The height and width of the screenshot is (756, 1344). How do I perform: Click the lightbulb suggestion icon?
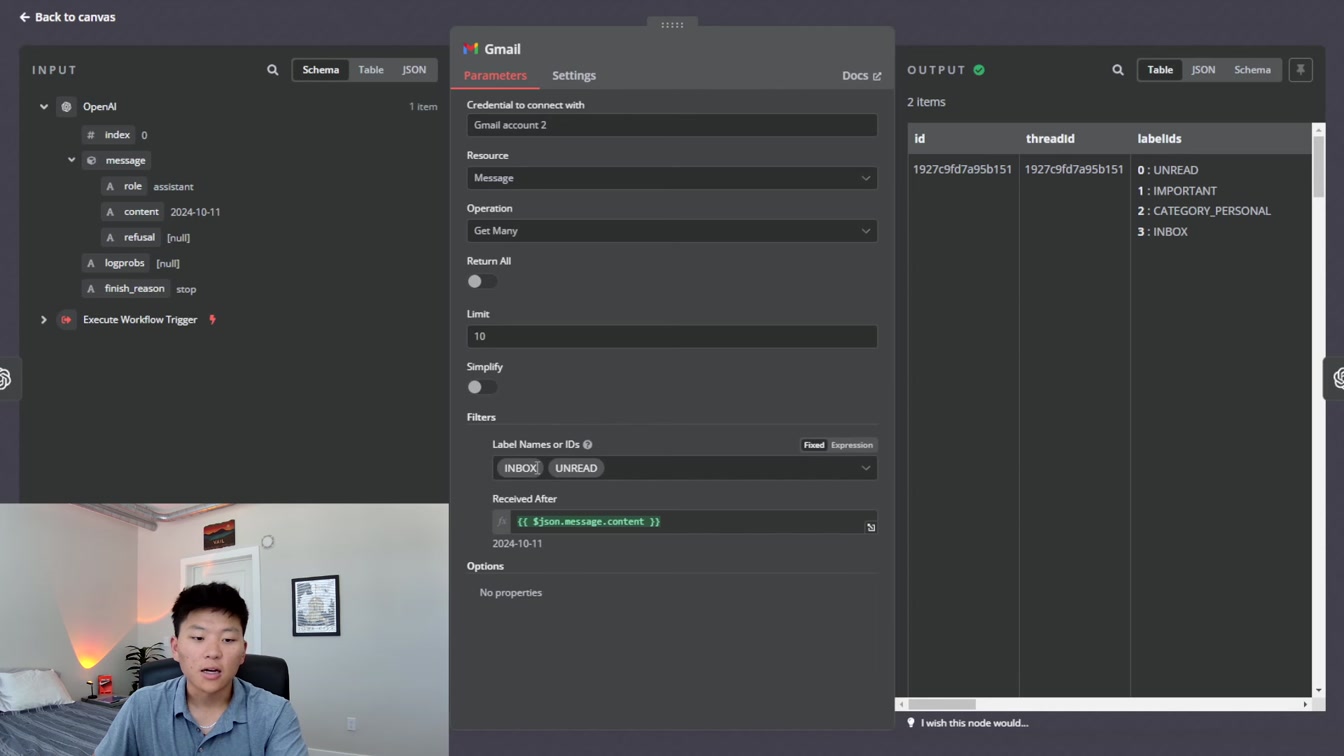[x=911, y=723]
